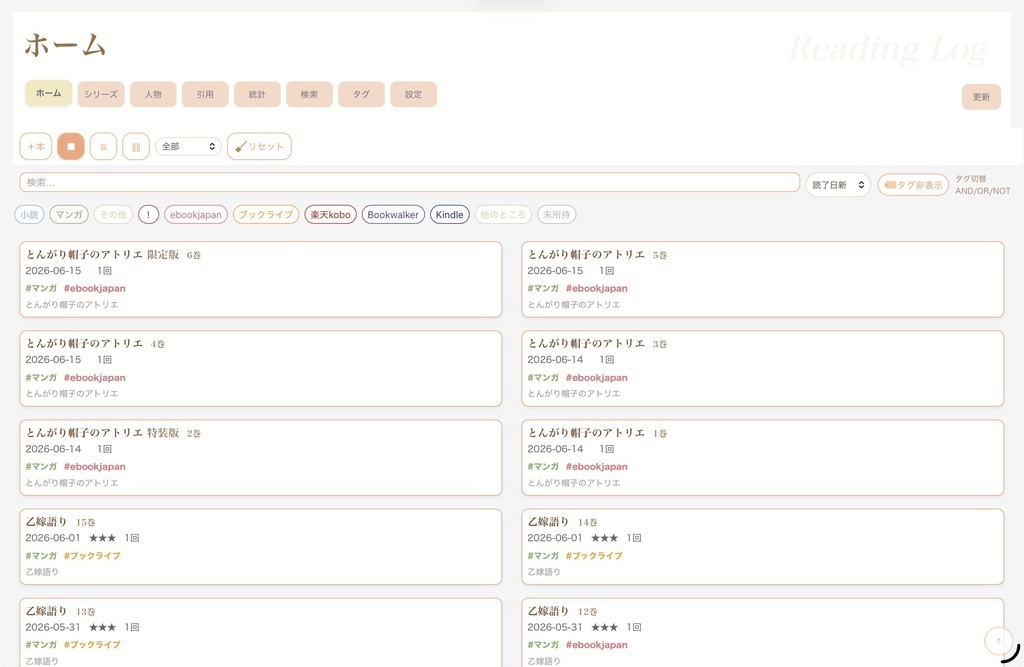
Task: Toggle the ! tag filter
Action: [148, 214]
